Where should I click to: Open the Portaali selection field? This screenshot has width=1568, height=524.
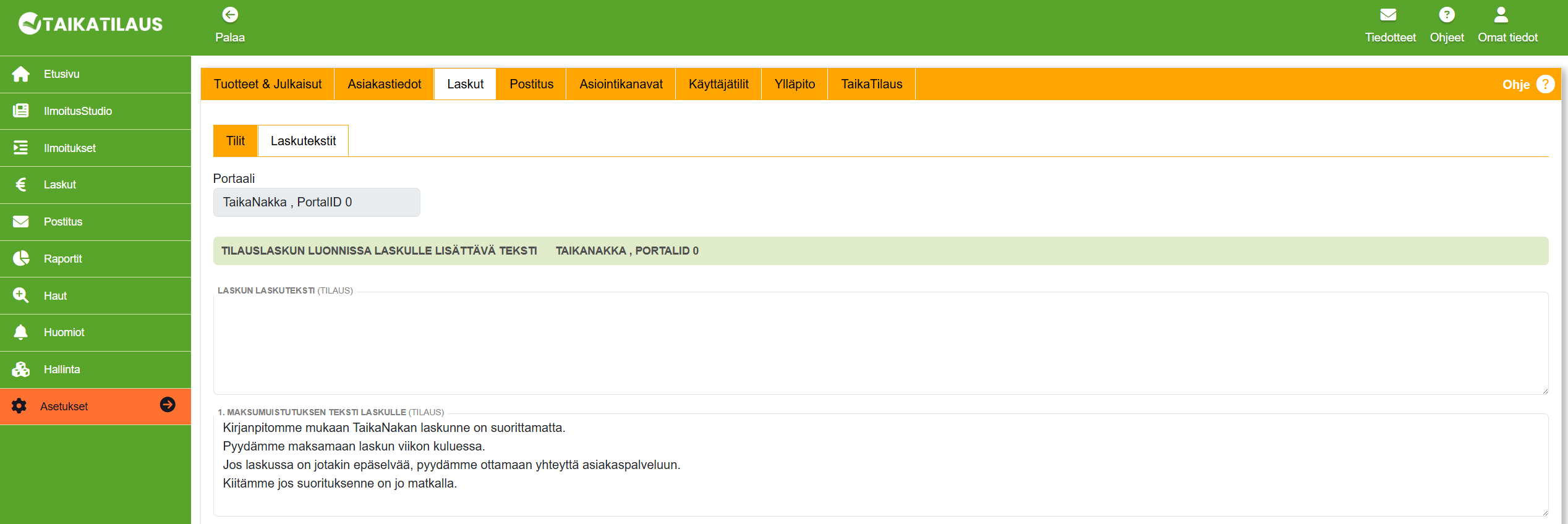(316, 203)
